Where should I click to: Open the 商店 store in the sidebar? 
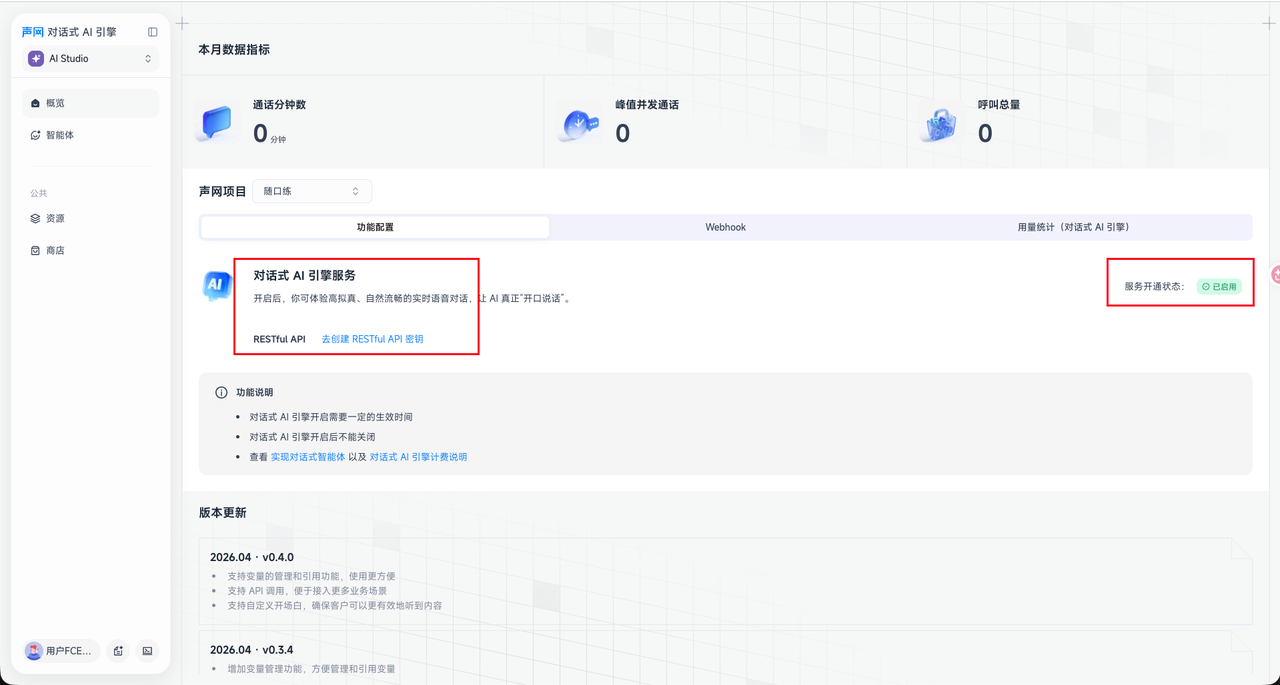pos(91,250)
